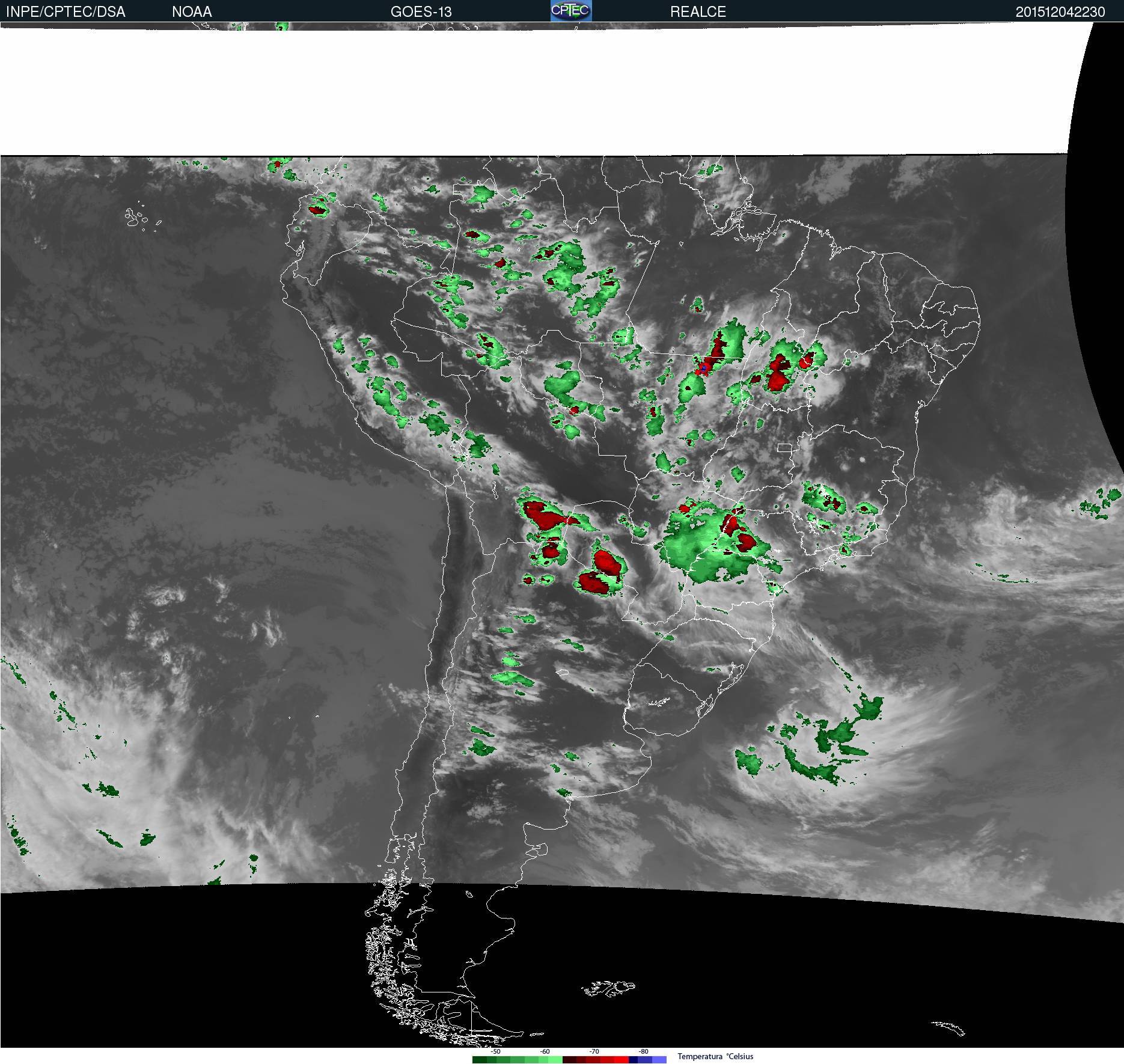Image resolution: width=1124 pixels, height=1064 pixels.
Task: Click the GOES-13 satellite name
Action: (421, 12)
